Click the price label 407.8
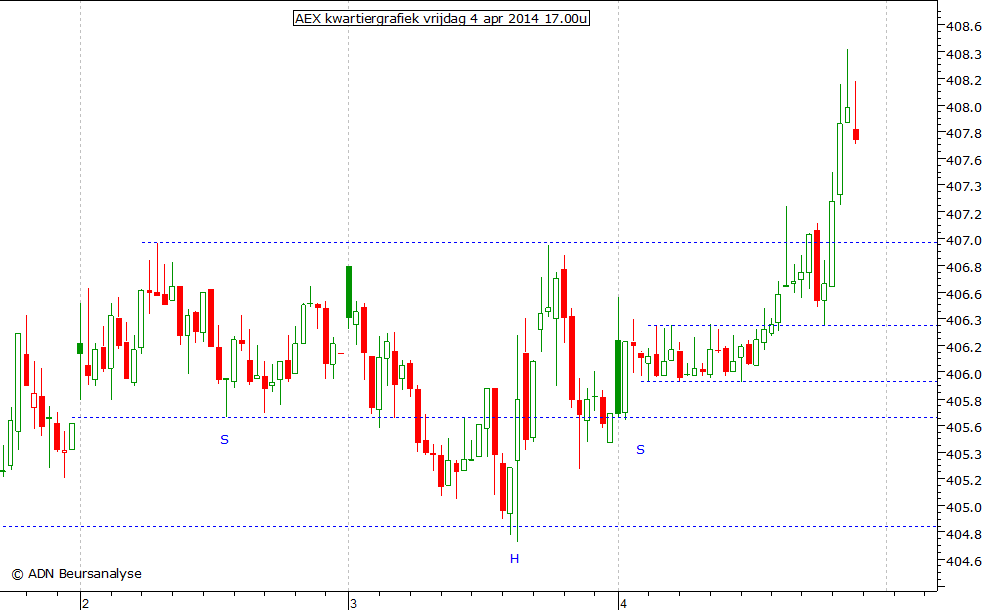 click(x=964, y=133)
